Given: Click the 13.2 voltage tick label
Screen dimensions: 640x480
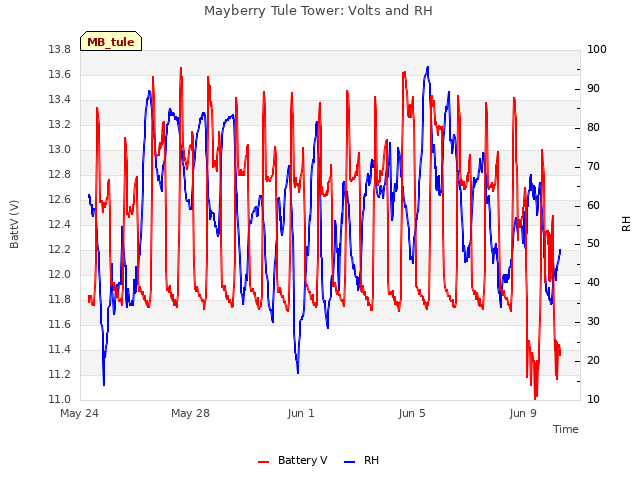Looking at the screenshot, I should (x=60, y=124).
